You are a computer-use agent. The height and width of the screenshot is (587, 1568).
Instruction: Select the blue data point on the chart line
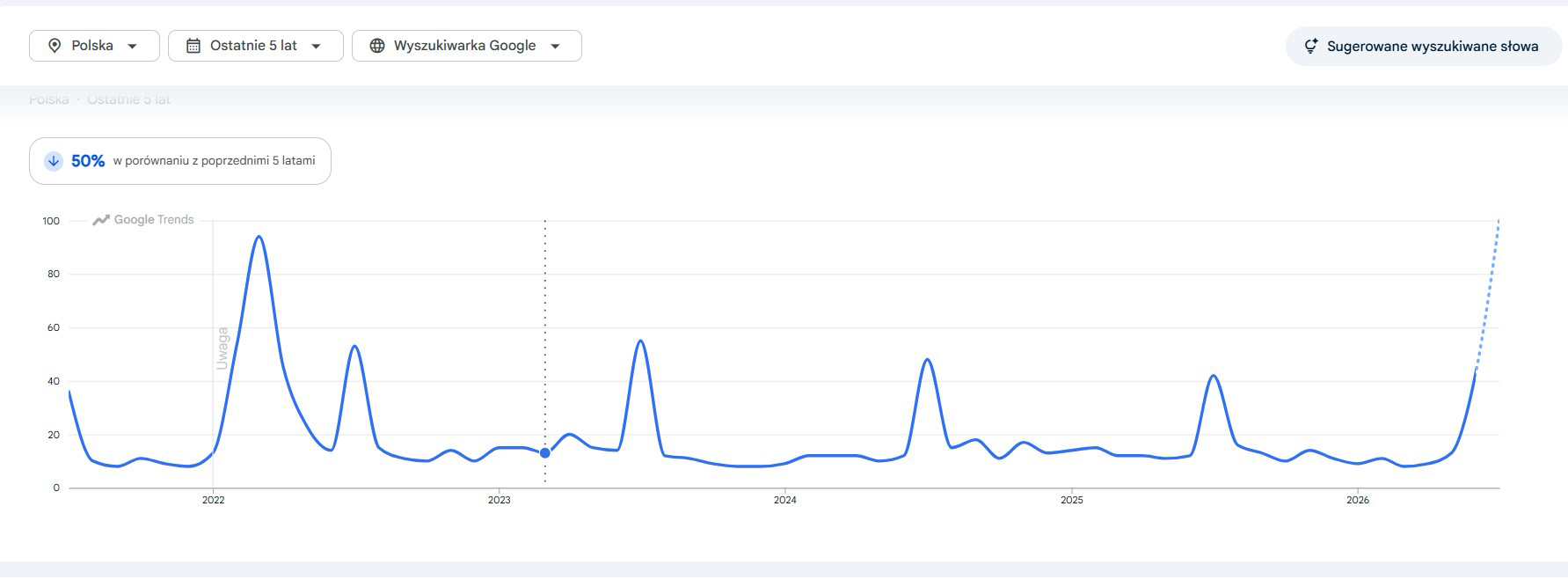pos(545,452)
